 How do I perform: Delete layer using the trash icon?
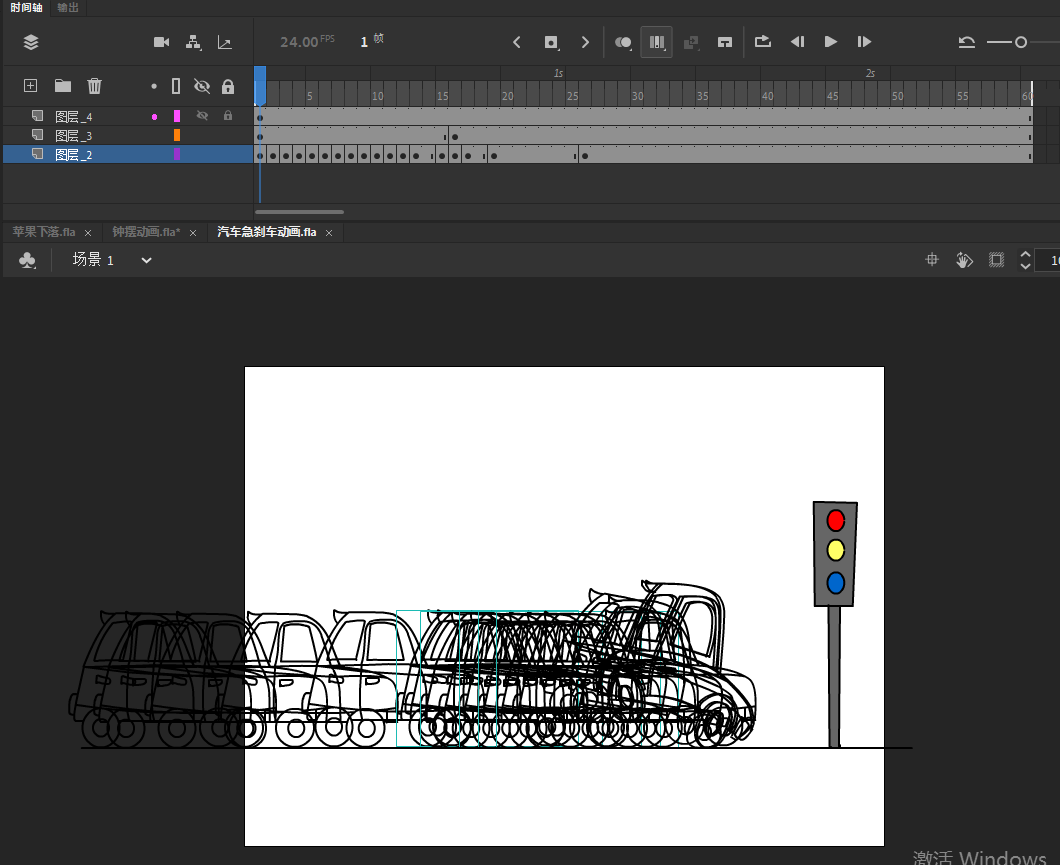coord(94,86)
